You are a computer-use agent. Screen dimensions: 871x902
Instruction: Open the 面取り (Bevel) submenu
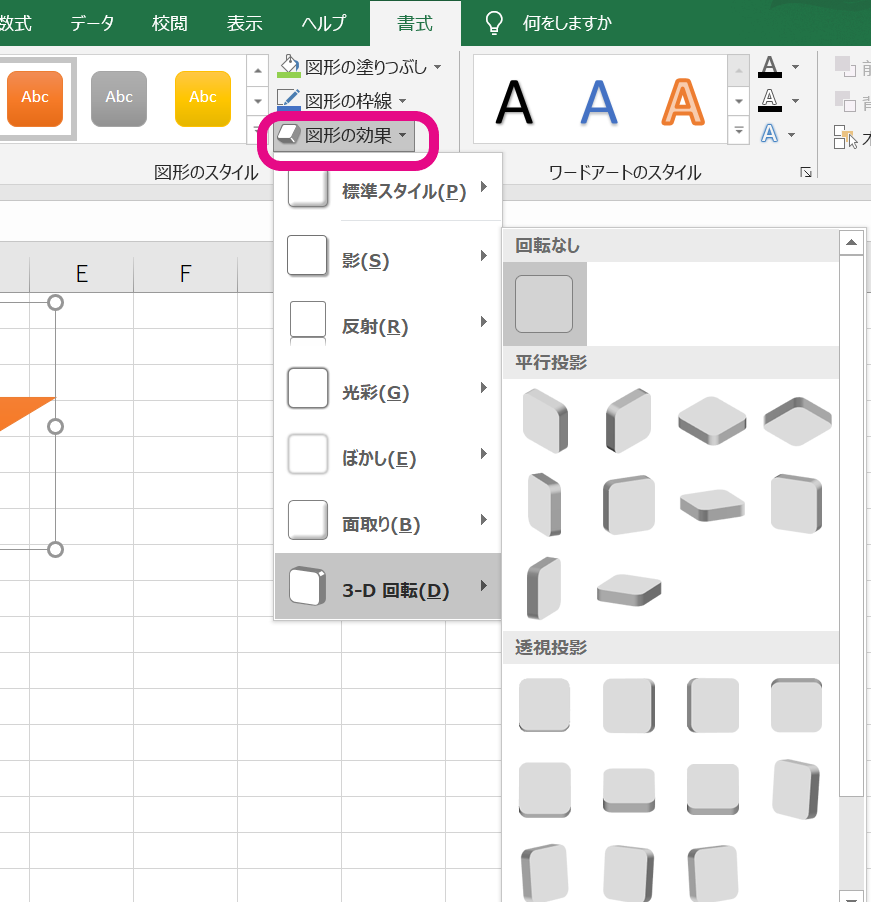(x=390, y=523)
